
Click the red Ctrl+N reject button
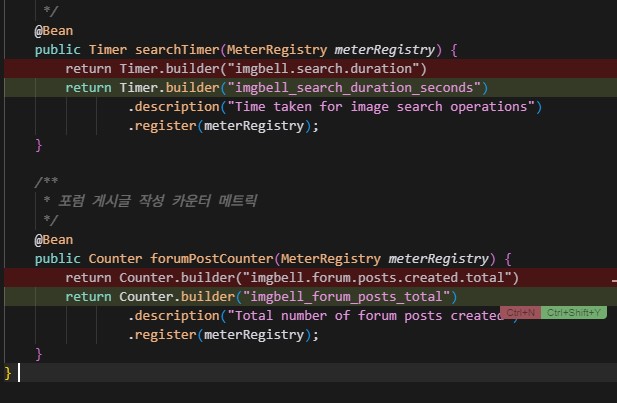521,313
